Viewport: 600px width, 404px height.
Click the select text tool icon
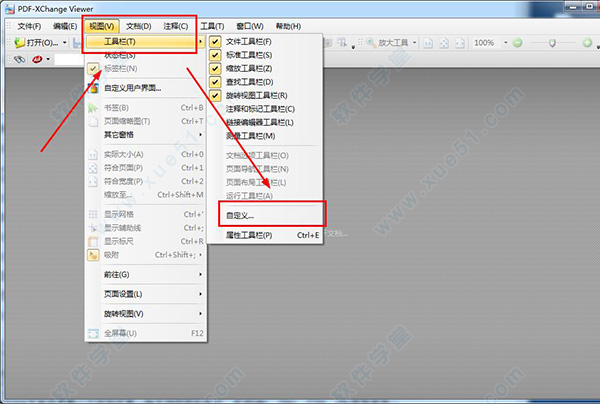pyautogui.click(x=342, y=42)
